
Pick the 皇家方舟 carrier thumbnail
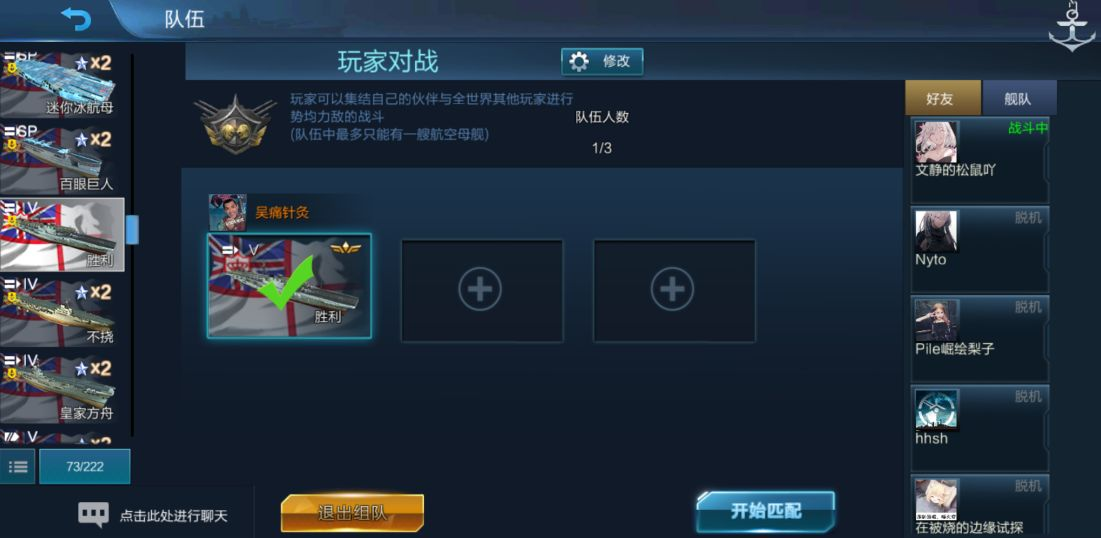[x=62, y=388]
